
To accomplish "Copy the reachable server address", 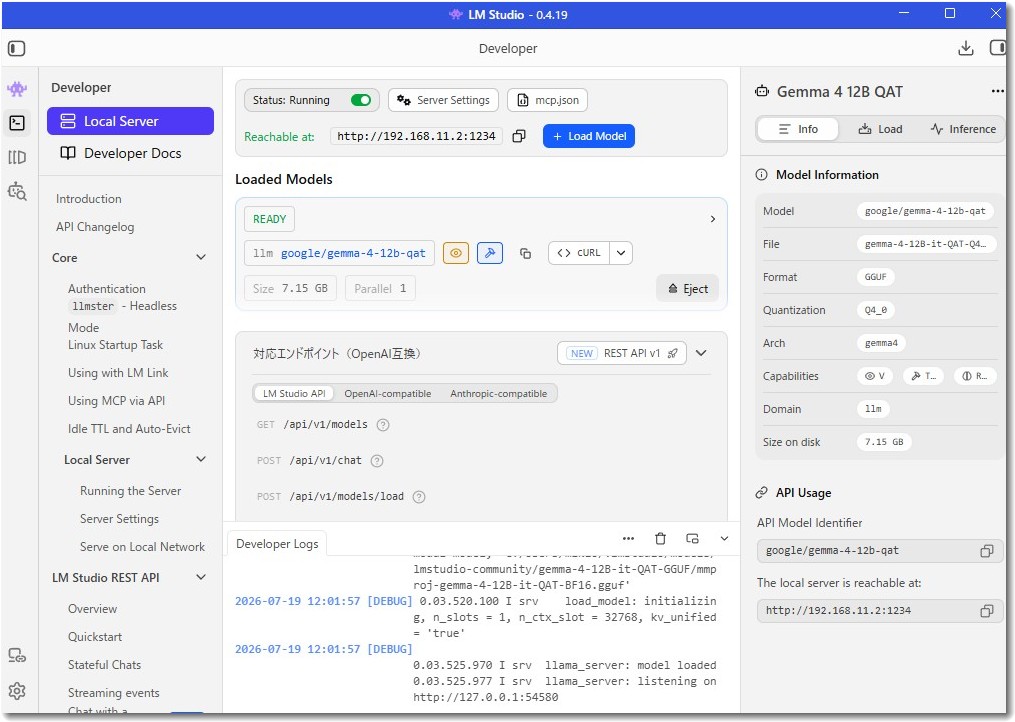I will coord(519,136).
